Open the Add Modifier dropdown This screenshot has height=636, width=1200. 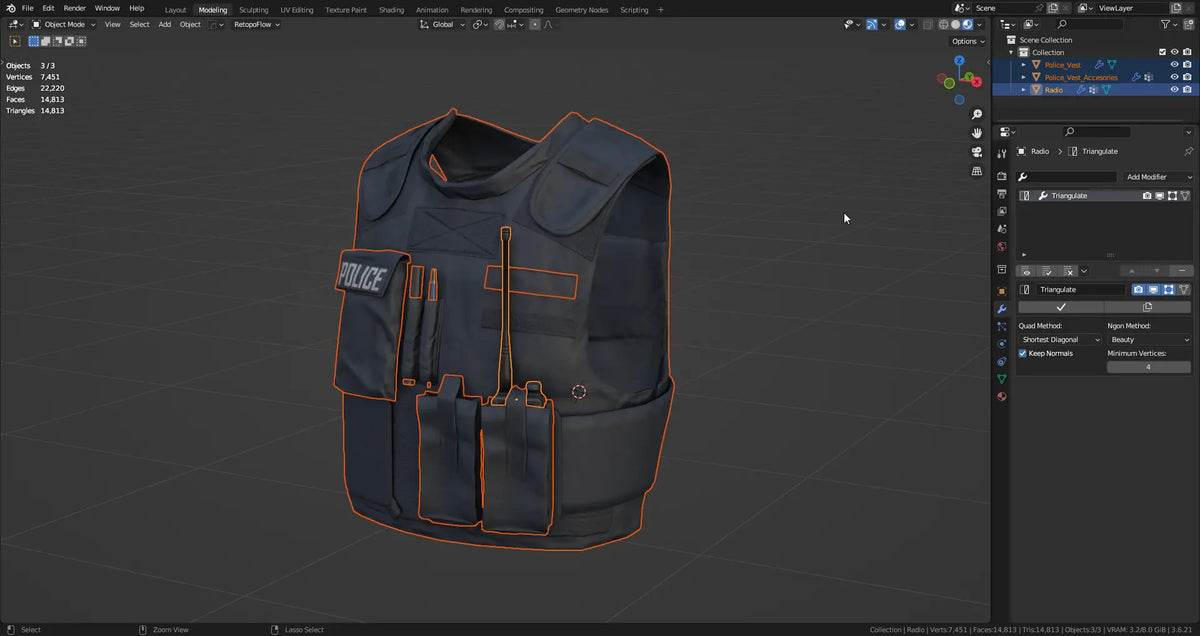[1157, 177]
